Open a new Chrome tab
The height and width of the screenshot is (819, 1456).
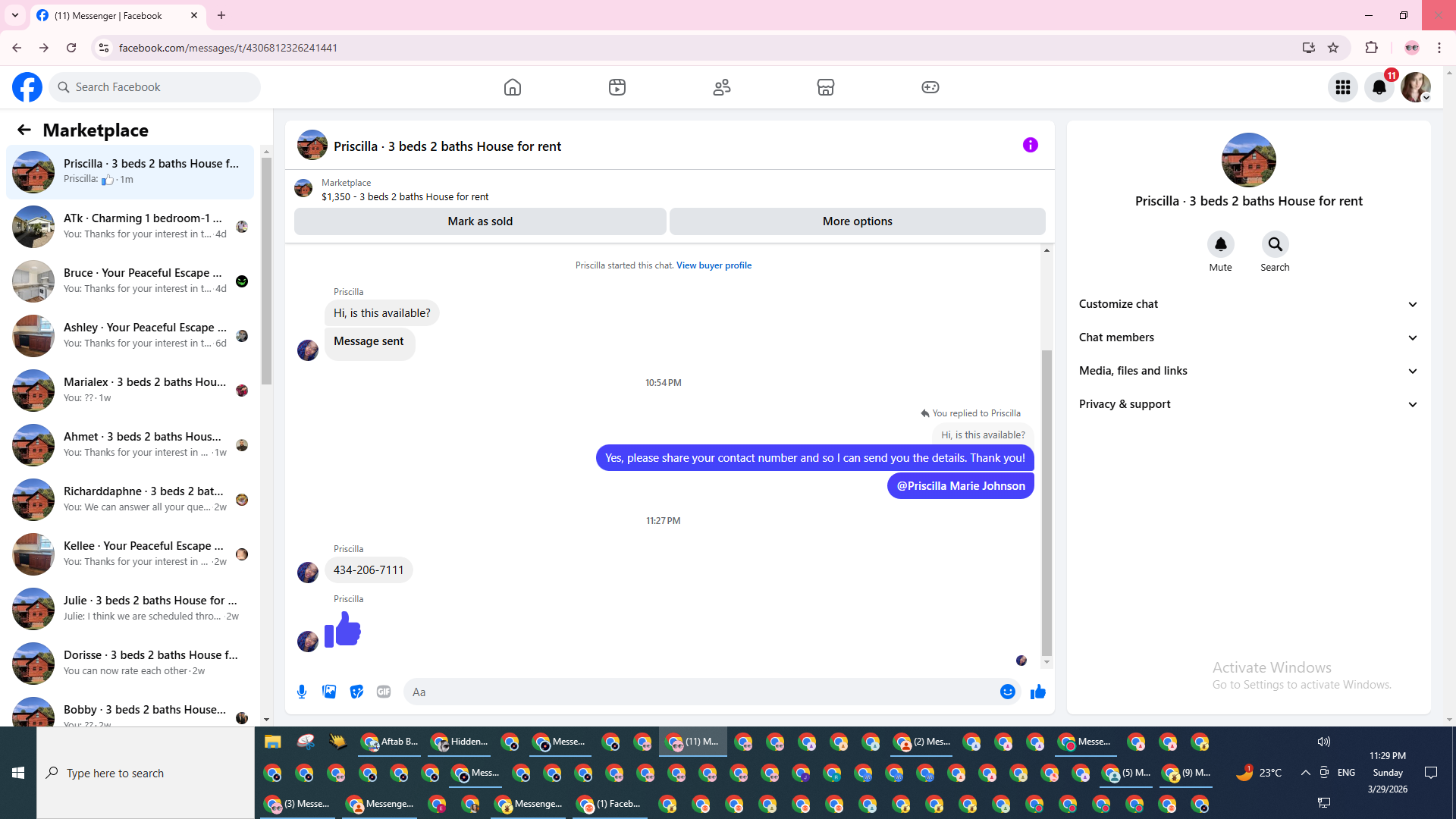pyautogui.click(x=221, y=15)
